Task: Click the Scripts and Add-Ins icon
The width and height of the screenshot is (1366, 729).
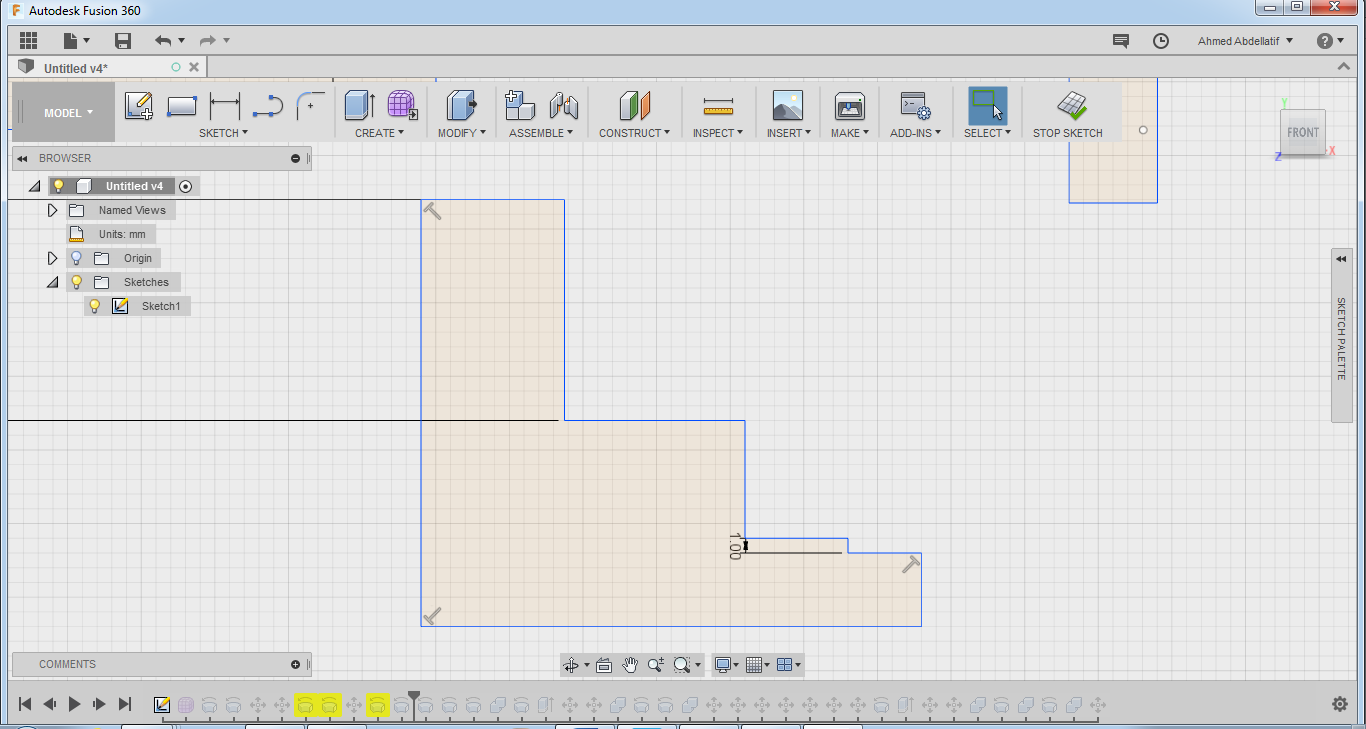Action: tap(915, 105)
